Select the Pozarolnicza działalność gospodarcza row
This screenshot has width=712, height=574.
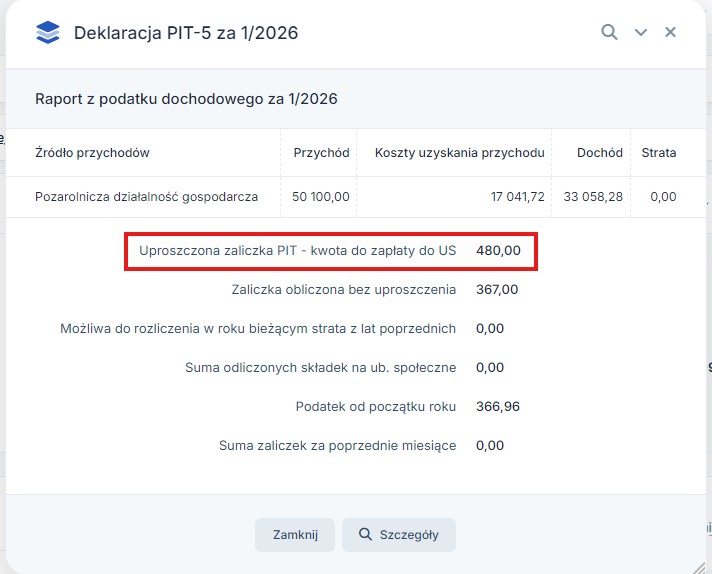click(x=146, y=197)
